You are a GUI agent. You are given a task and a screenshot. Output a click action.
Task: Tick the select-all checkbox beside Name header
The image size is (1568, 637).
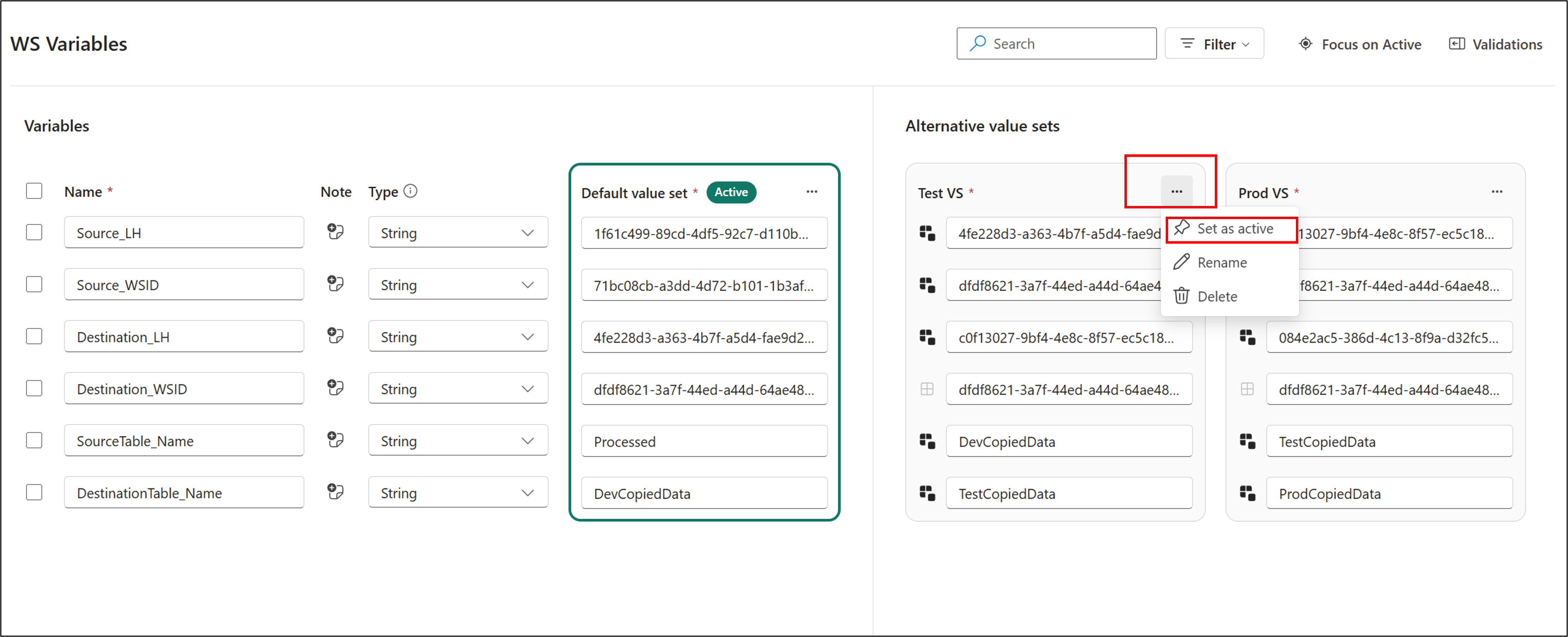point(34,191)
